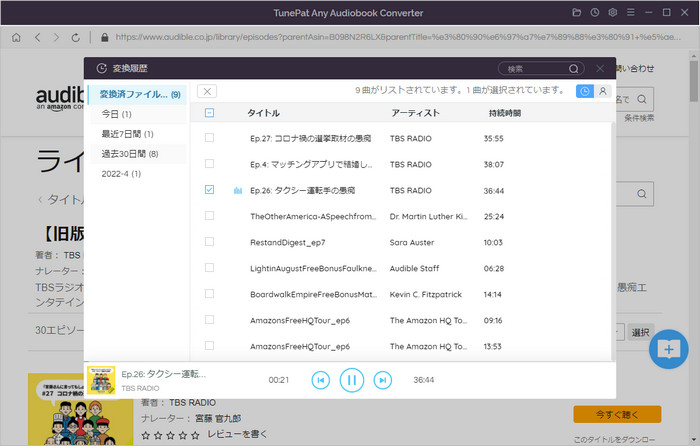Screen dimensions: 700x446
Task: Click the player album art thumbnail
Action: point(101,380)
